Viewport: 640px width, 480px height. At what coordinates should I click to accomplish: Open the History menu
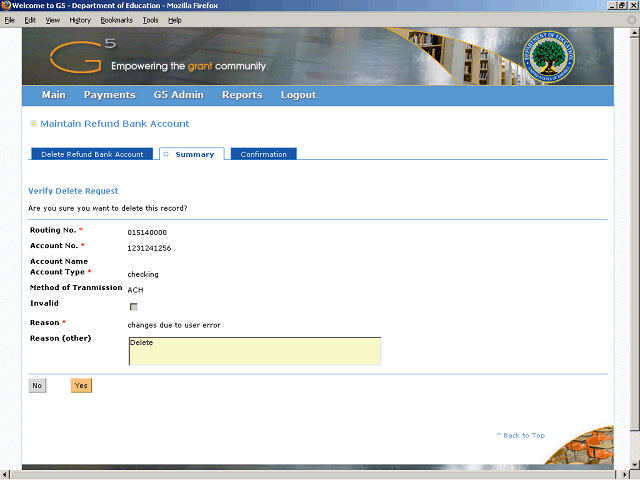point(80,20)
